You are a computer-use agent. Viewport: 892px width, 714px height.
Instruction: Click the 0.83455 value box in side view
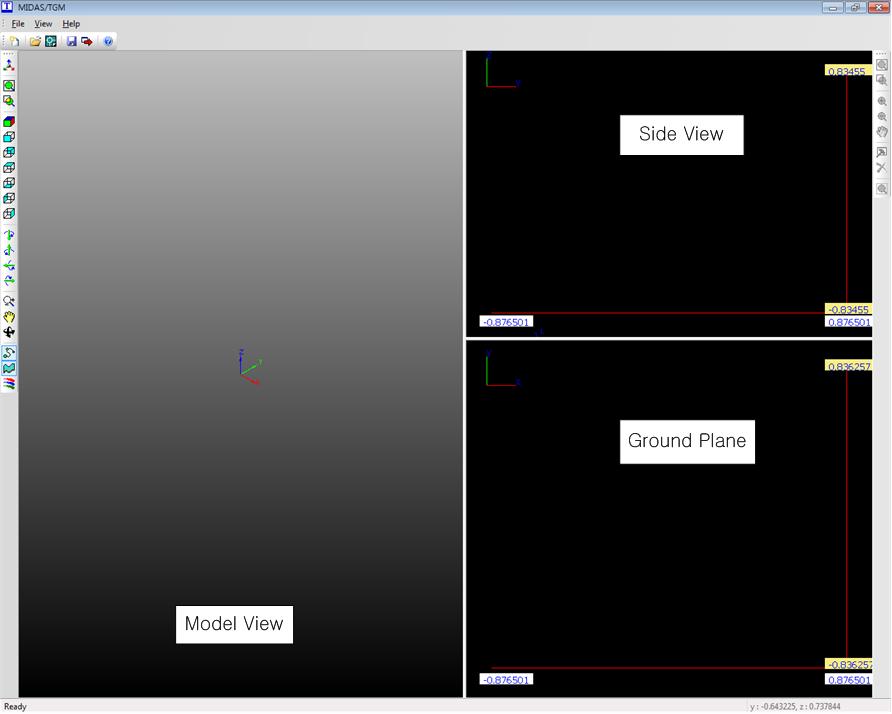pos(846,71)
